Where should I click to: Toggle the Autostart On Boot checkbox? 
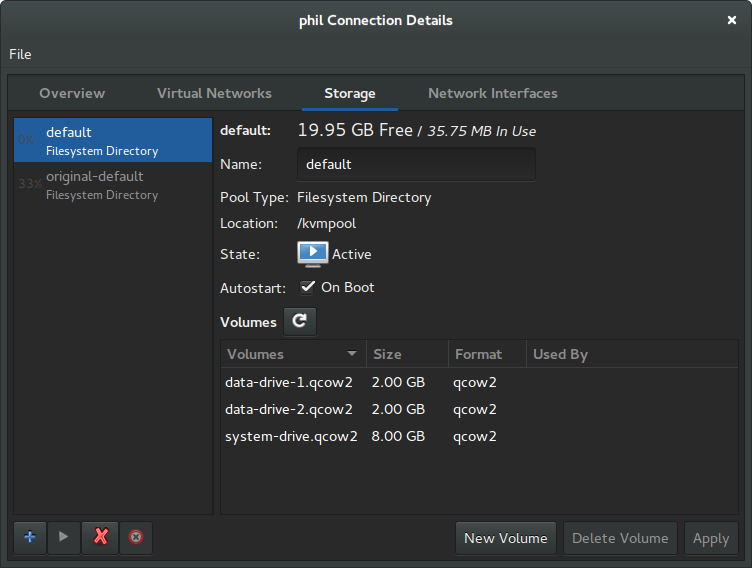307,287
